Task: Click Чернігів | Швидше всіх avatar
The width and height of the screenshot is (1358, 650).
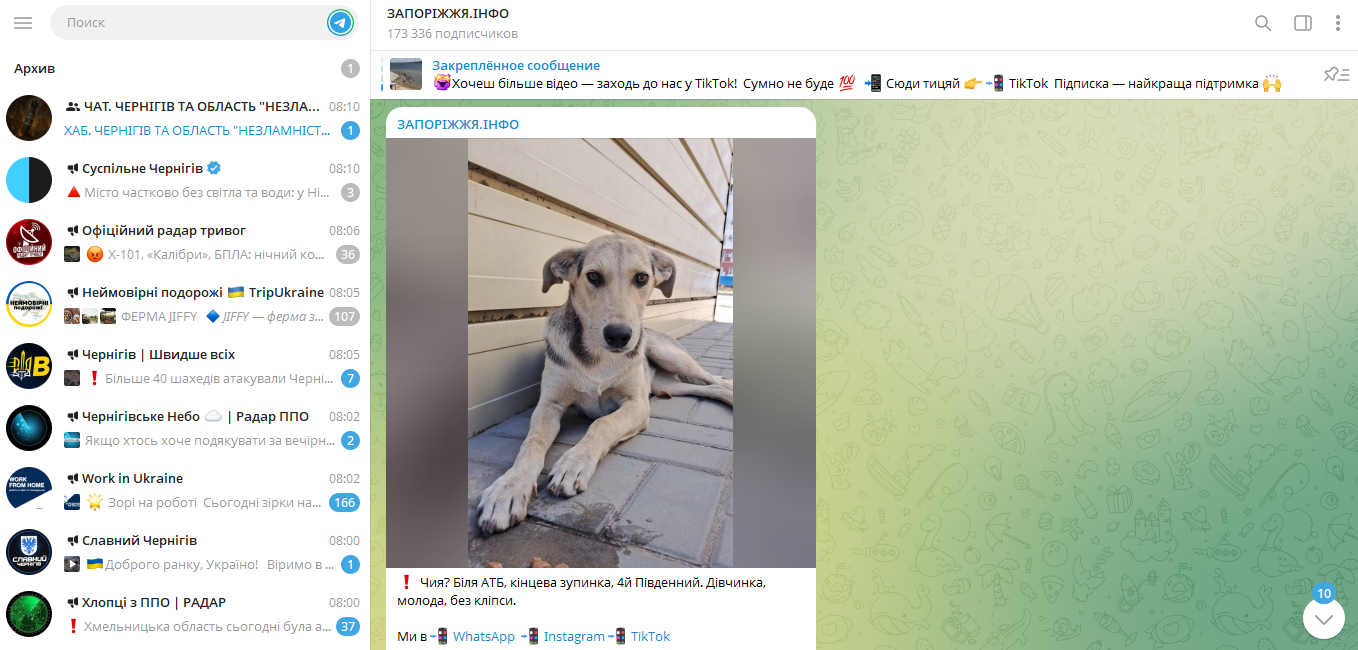Action: pyautogui.click(x=29, y=366)
